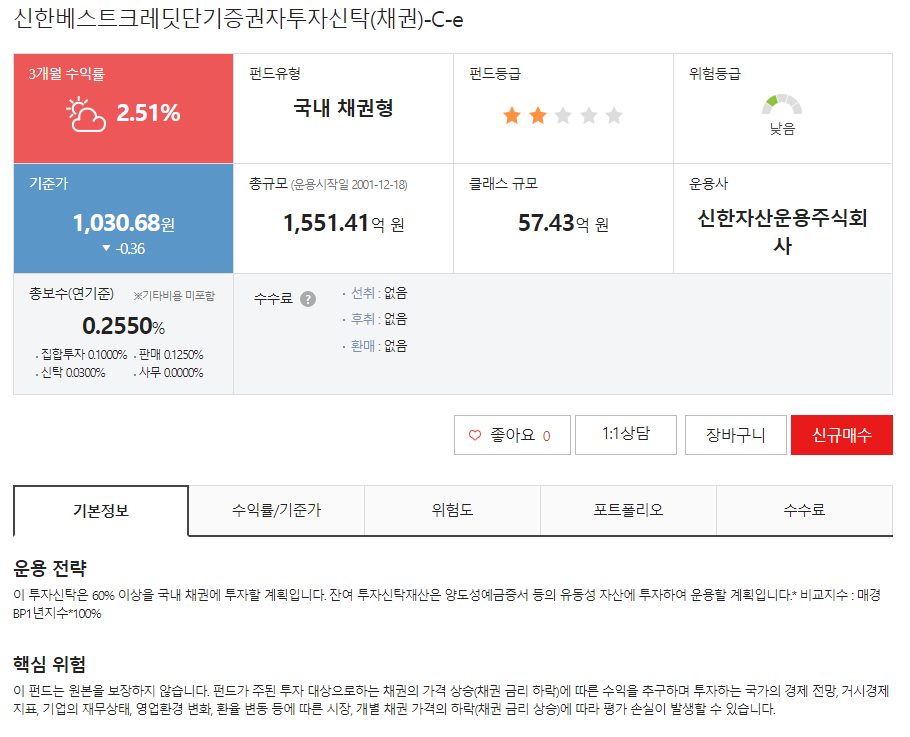Open the 위험도 tab

pos(452,511)
